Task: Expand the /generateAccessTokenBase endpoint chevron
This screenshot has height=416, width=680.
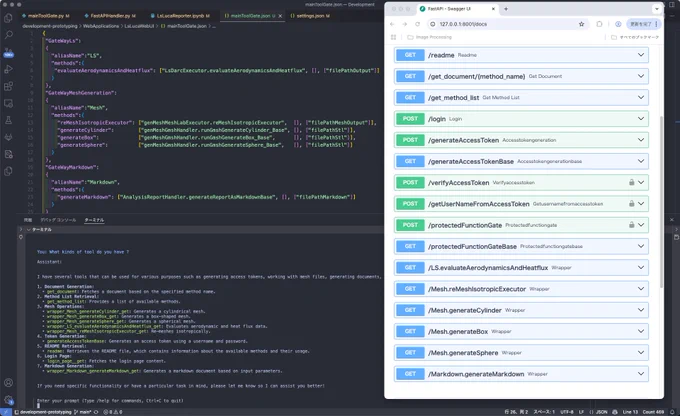Action: pos(641,161)
